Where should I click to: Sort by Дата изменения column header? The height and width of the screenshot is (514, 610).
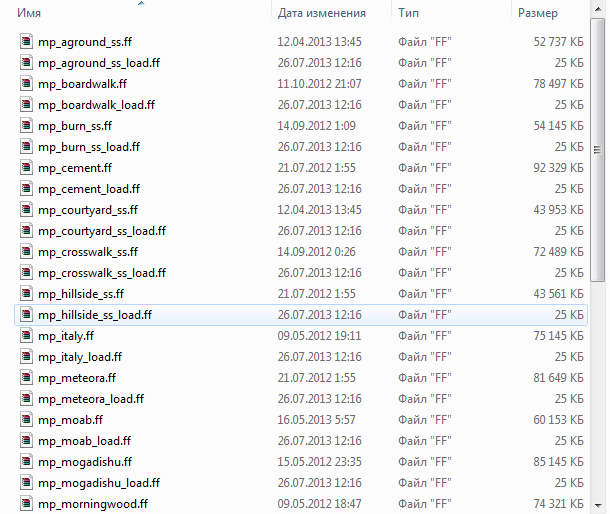[320, 13]
